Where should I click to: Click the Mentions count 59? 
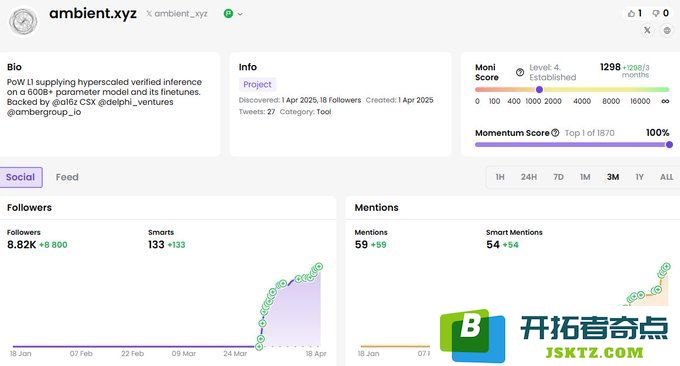click(361, 245)
